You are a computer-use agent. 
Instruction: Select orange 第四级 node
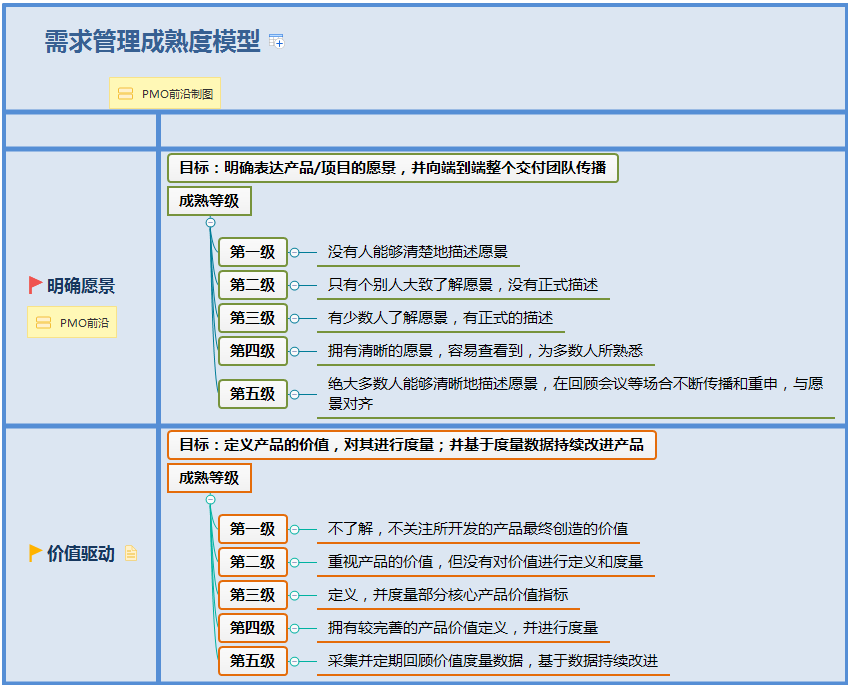tap(252, 628)
